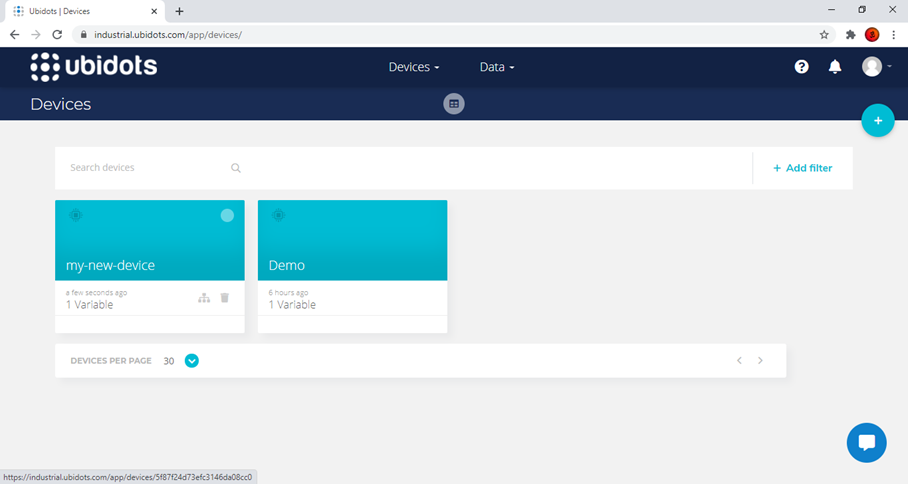908x484 pixels.
Task: Click the chip icon on my-new-device card
Action: pyautogui.click(x=75, y=215)
